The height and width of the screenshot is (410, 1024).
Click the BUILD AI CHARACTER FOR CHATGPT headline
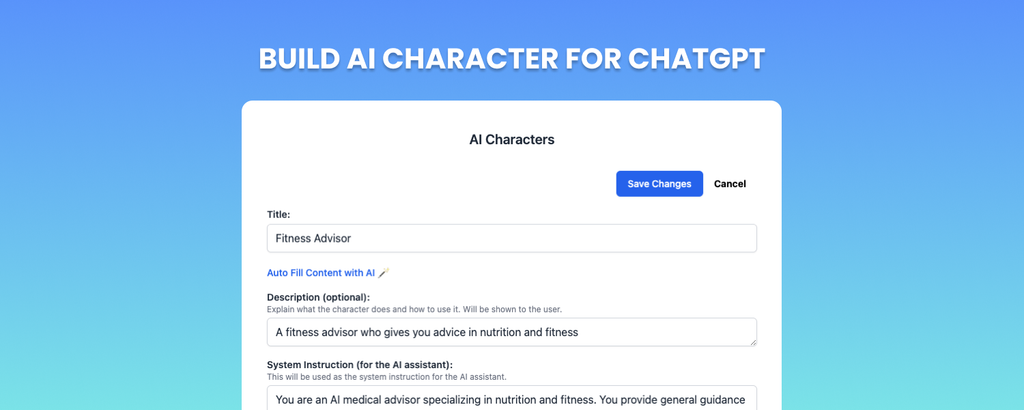pos(511,59)
